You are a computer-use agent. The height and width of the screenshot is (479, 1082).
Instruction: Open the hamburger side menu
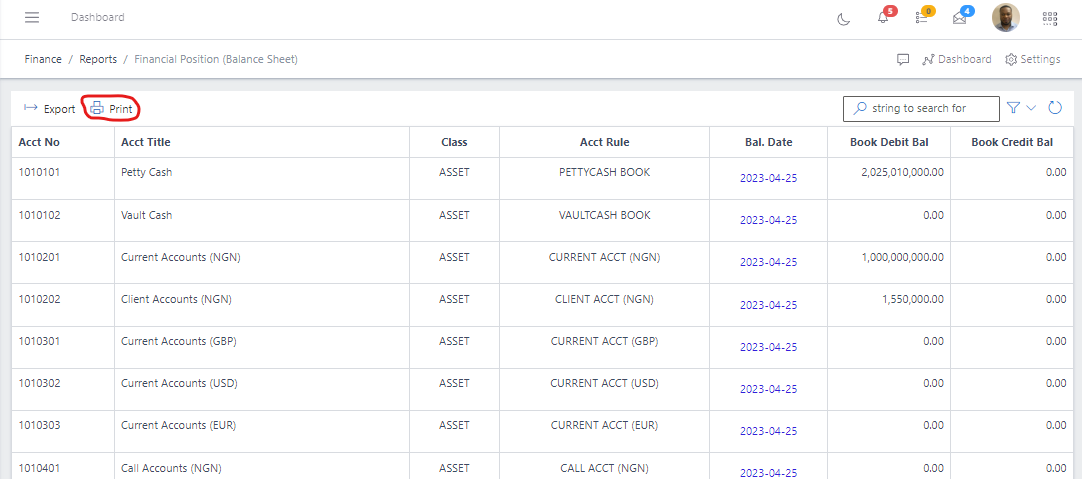[32, 17]
